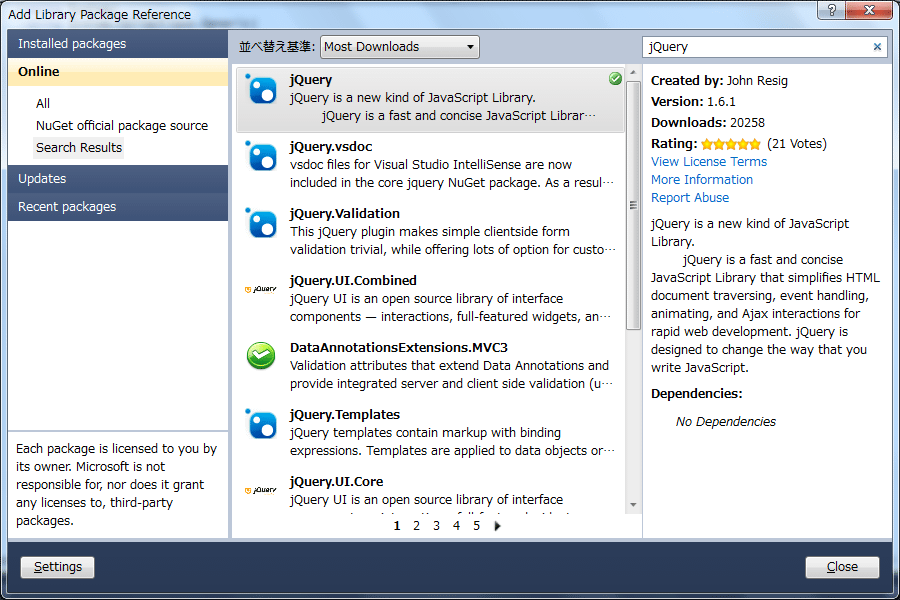
Task: Select the jQuery.UI.Core package title
Action: coord(336,482)
